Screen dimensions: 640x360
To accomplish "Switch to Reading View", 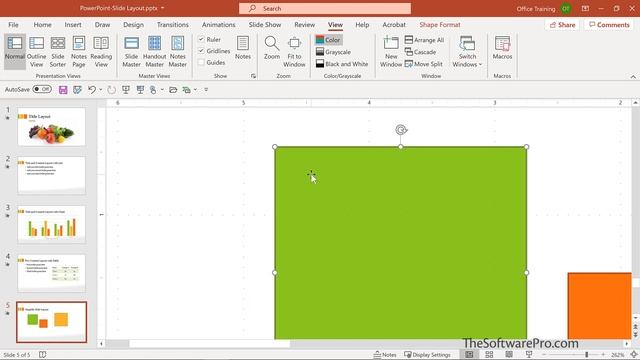I will pyautogui.click(x=101, y=51).
